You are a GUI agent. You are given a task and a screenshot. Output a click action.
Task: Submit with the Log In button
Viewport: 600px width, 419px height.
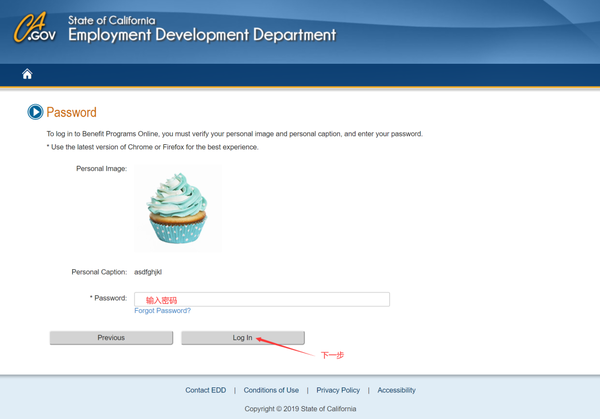(243, 338)
